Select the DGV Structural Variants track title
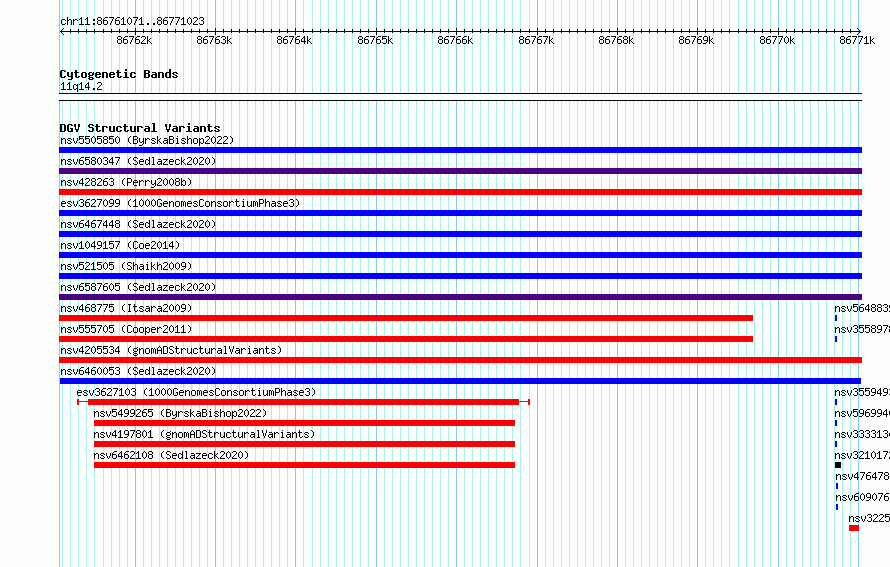890x567 pixels. pos(140,128)
